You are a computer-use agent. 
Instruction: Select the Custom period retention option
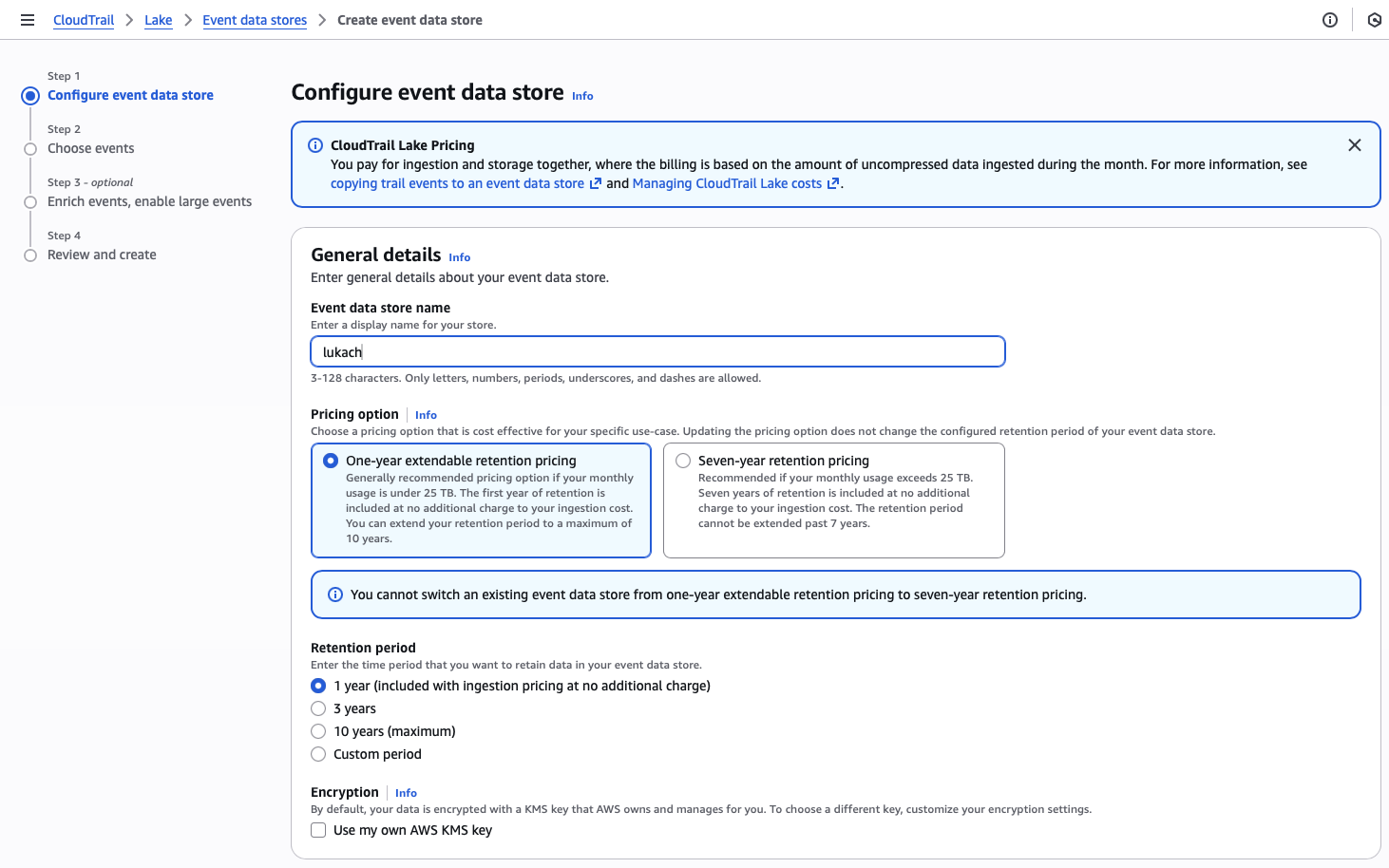(x=318, y=754)
